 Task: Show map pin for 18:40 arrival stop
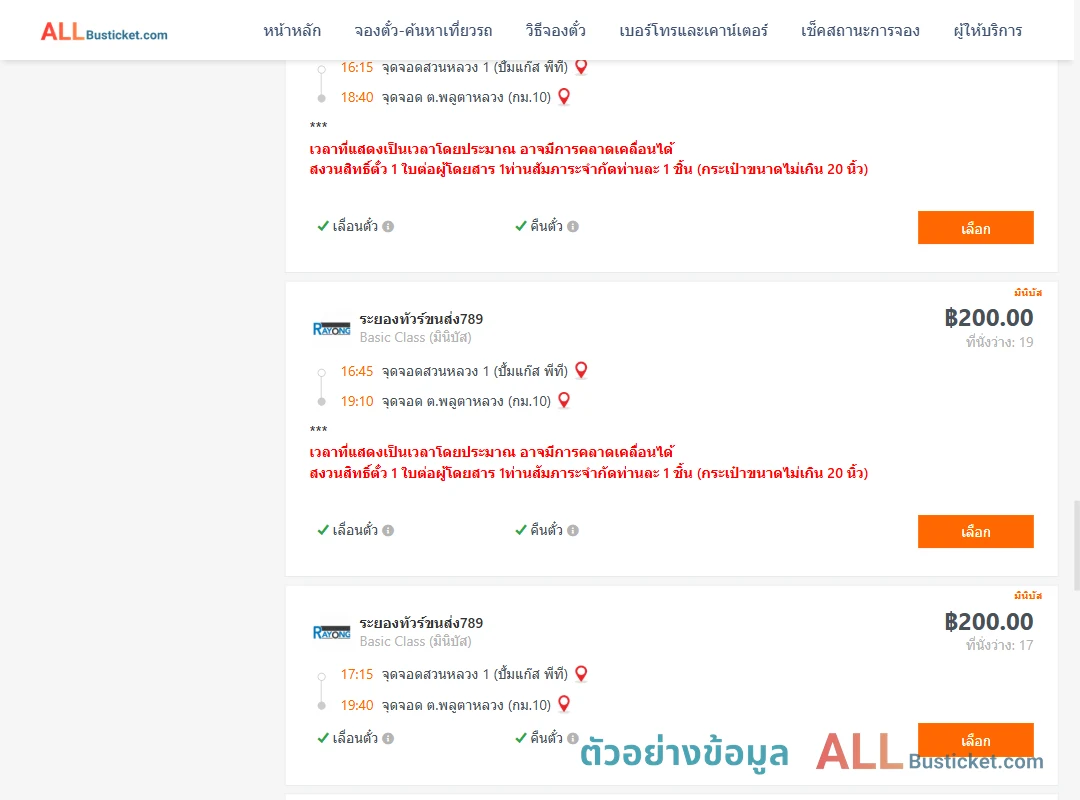(x=564, y=96)
